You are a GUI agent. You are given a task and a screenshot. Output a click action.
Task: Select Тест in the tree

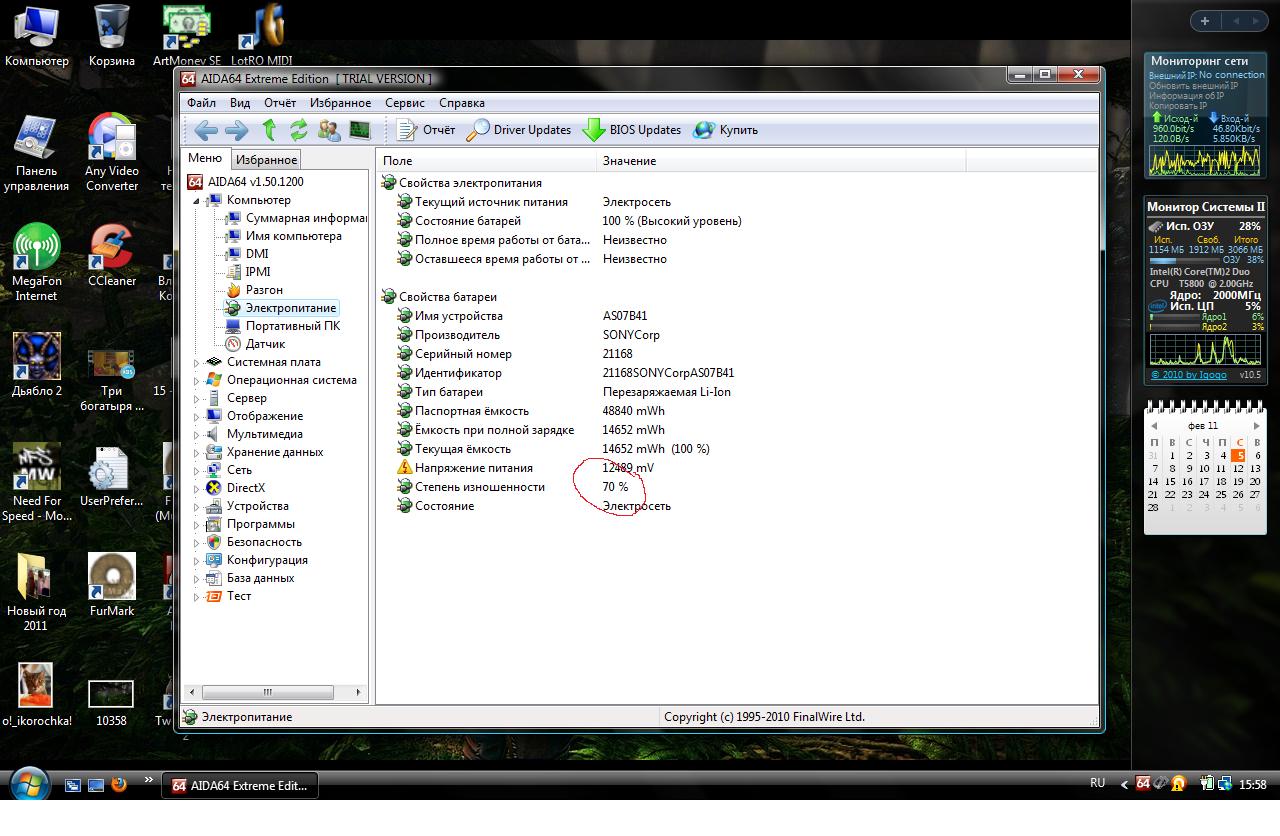pyautogui.click(x=239, y=596)
